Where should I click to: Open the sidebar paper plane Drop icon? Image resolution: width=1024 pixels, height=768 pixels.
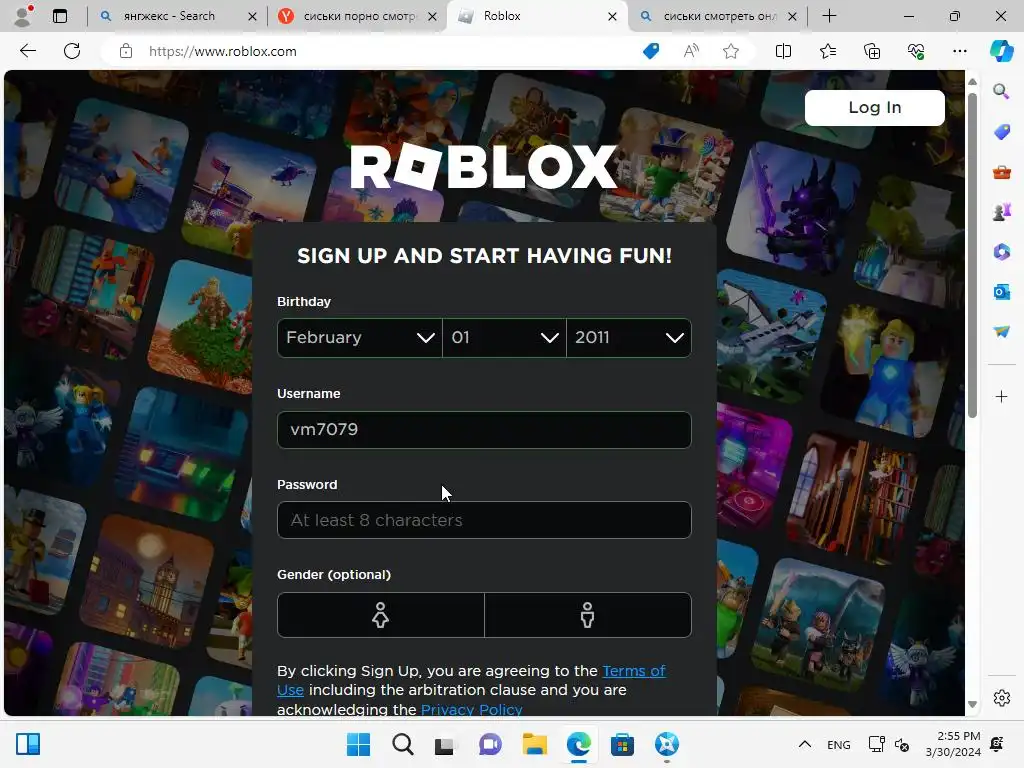click(x=1001, y=332)
